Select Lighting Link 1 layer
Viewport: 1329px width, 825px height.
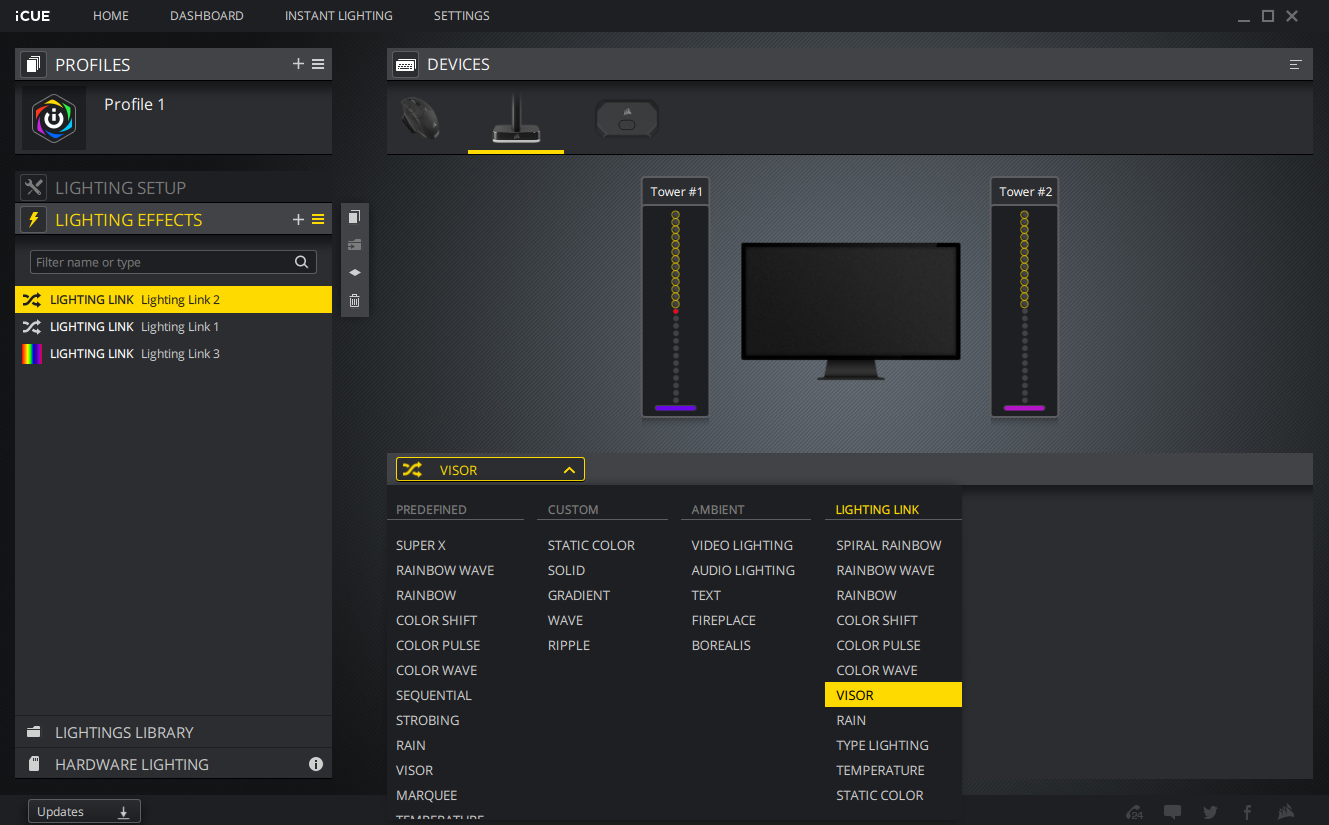tap(174, 326)
